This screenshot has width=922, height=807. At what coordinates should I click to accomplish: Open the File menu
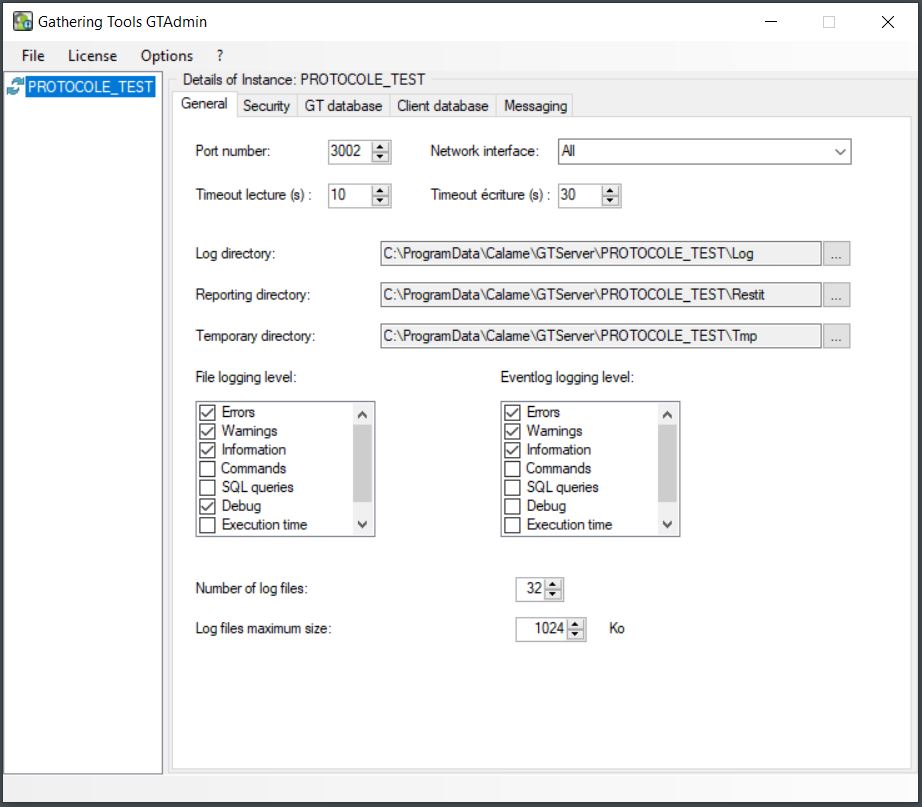click(33, 56)
